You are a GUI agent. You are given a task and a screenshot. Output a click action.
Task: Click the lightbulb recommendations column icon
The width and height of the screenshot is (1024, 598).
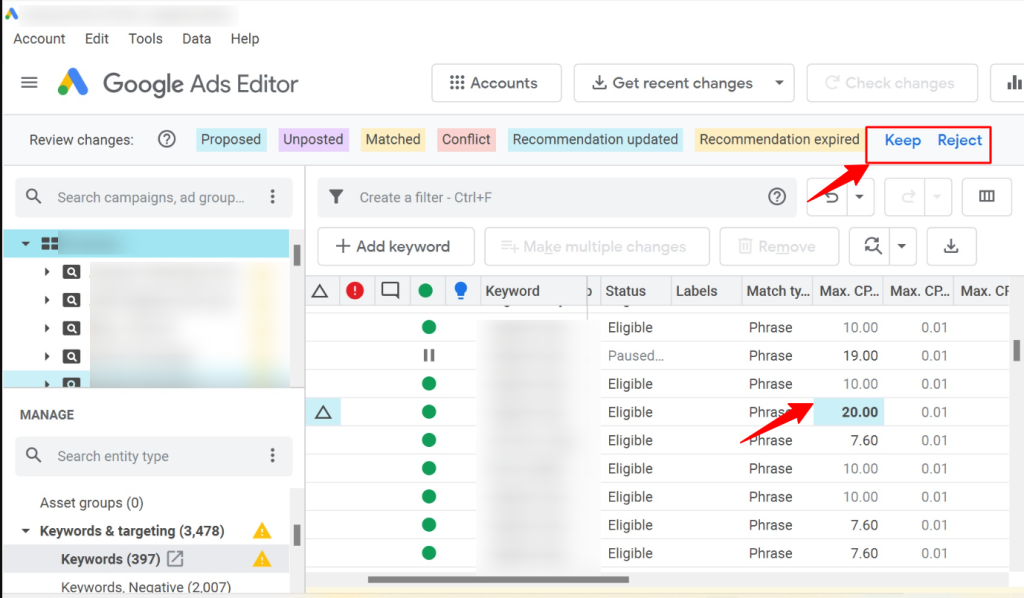pyautogui.click(x=460, y=291)
